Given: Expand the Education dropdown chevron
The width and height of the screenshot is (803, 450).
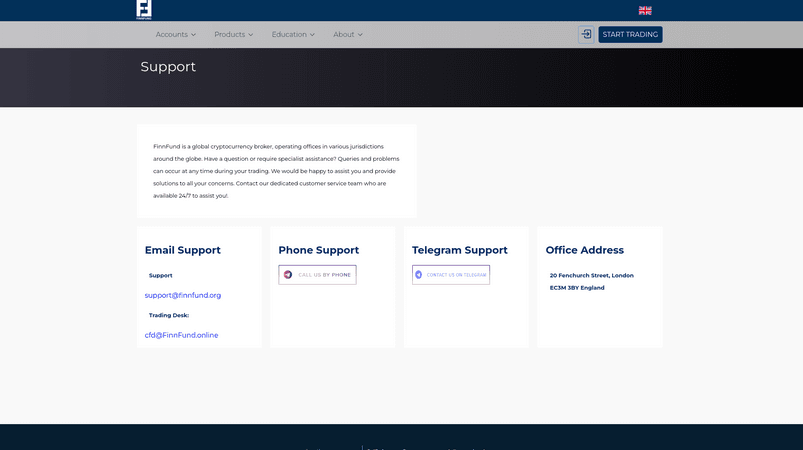Looking at the screenshot, I should pyautogui.click(x=312, y=35).
